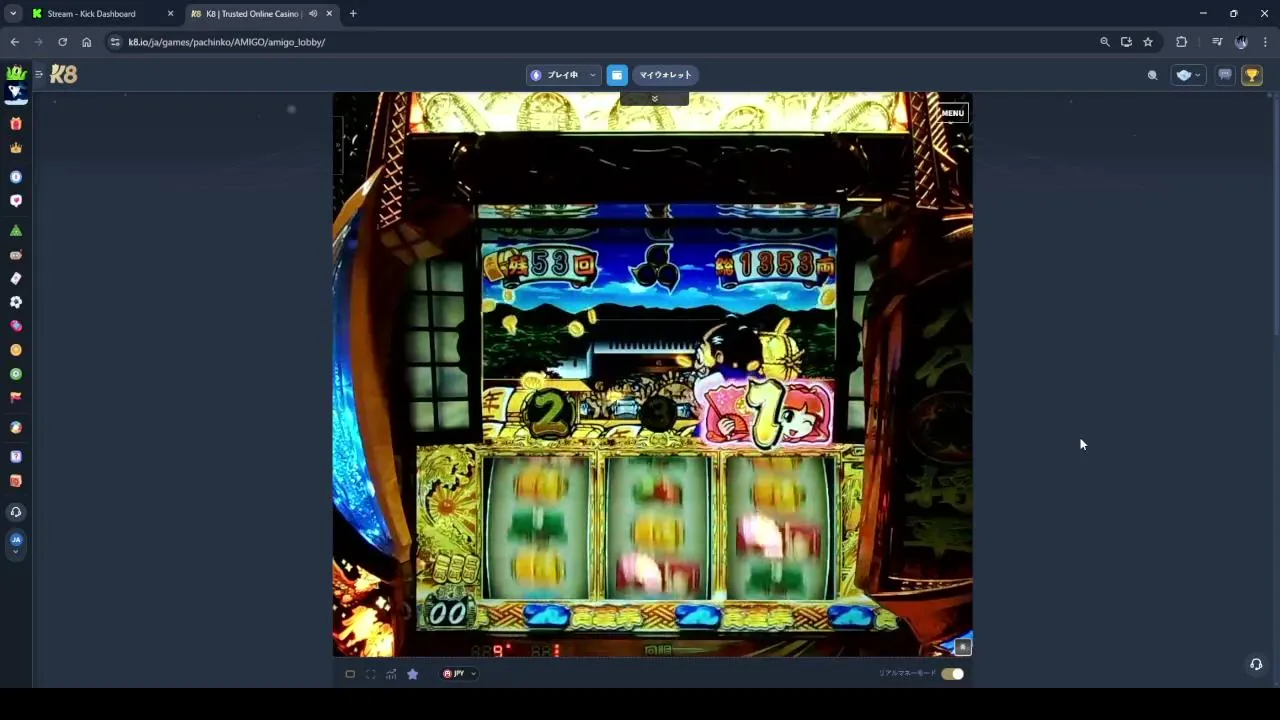Open the blue wallet icon button
This screenshot has width=1280, height=720.
click(617, 75)
